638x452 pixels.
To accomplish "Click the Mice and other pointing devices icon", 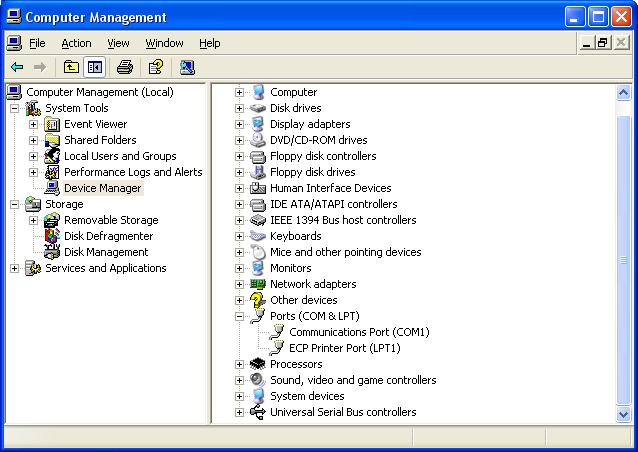I will click(x=258, y=252).
